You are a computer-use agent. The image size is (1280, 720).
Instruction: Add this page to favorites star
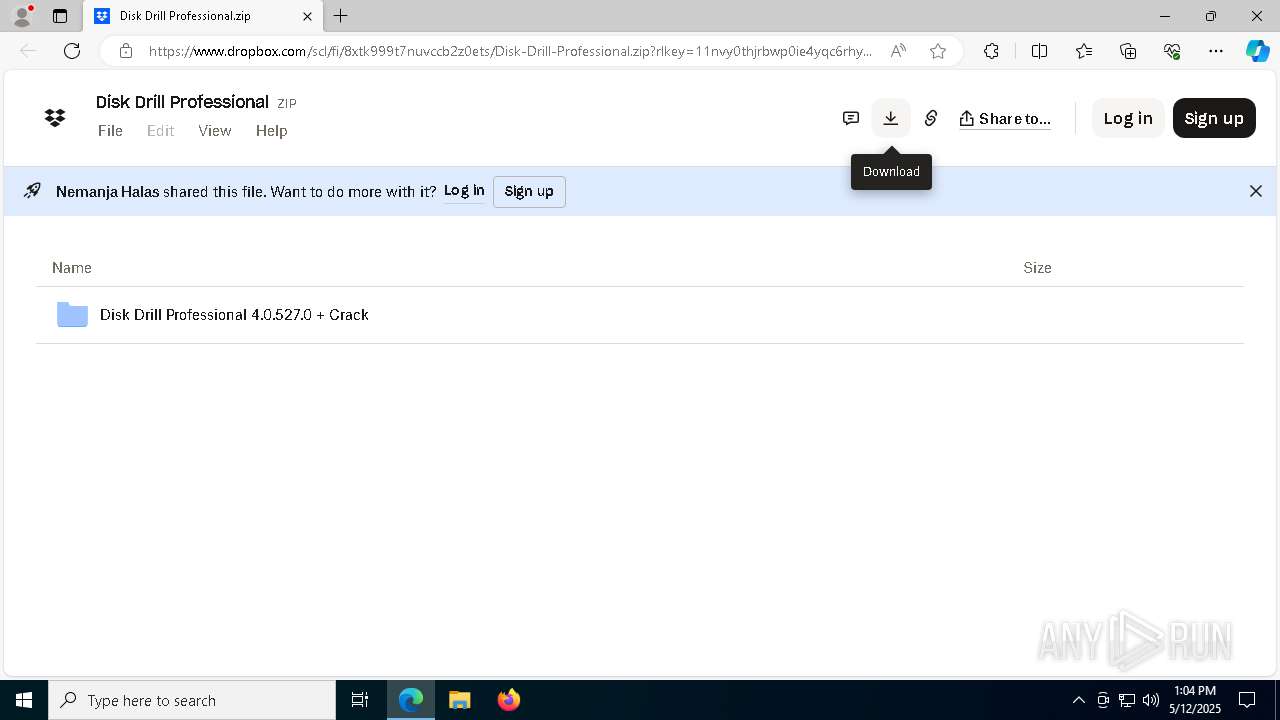pyautogui.click(x=938, y=51)
